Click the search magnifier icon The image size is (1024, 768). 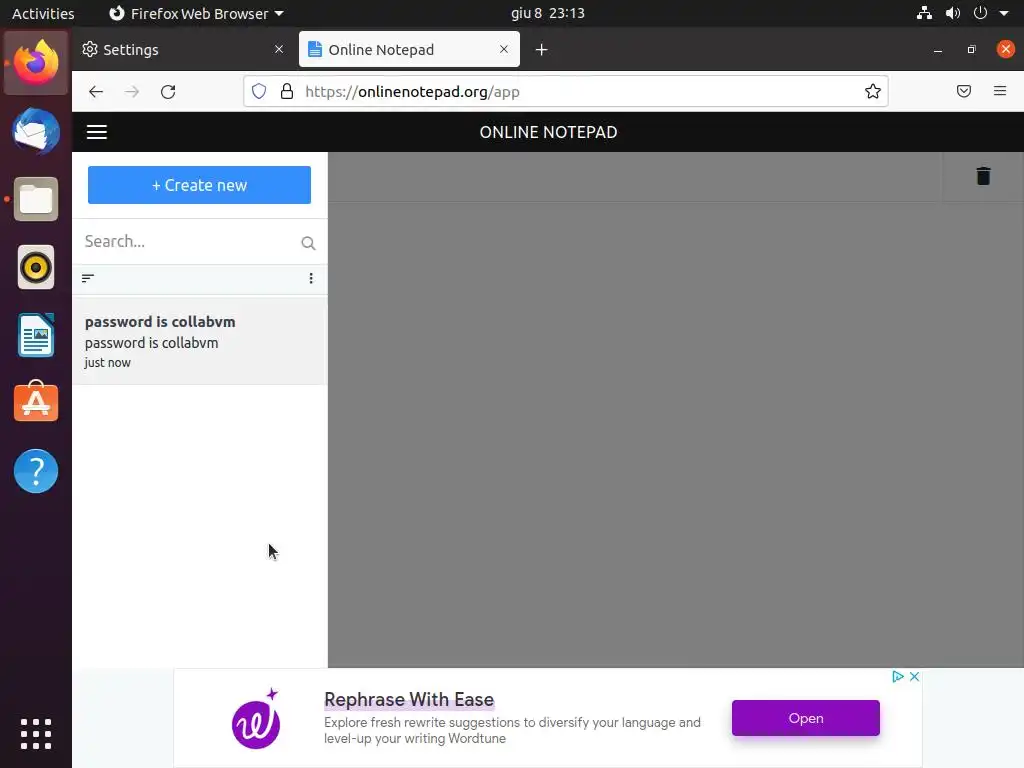click(x=308, y=243)
